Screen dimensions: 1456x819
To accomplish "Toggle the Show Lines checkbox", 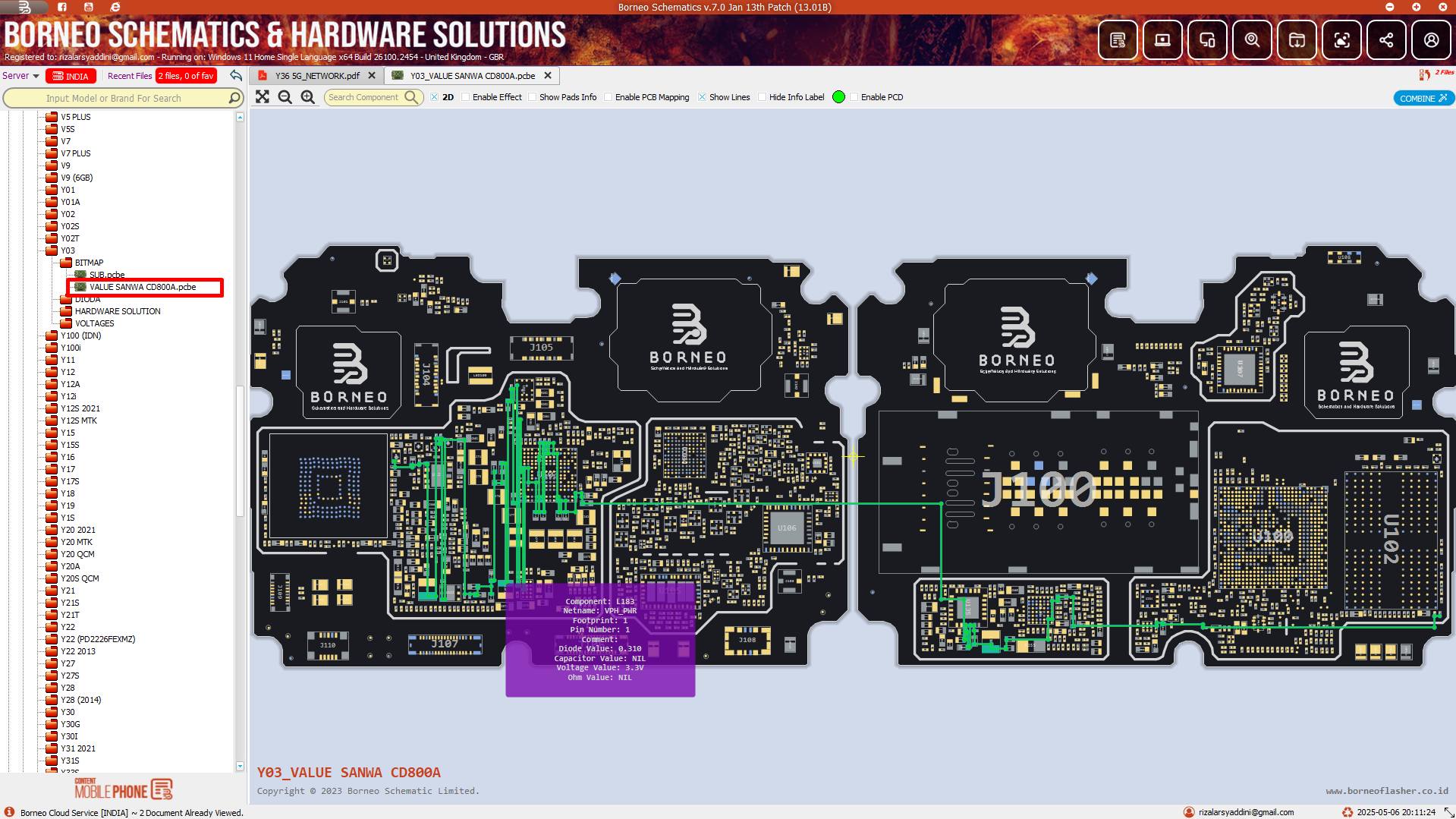I will coord(703,97).
